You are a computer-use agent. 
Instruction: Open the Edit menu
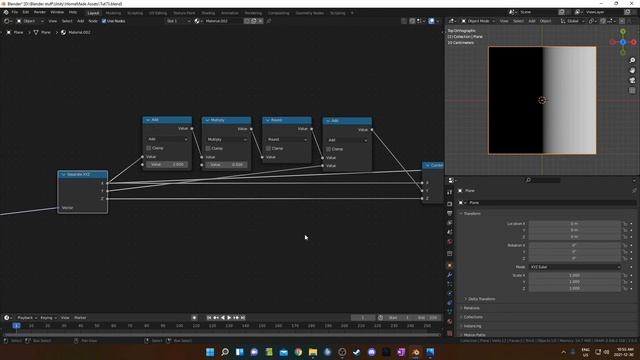point(26,12)
